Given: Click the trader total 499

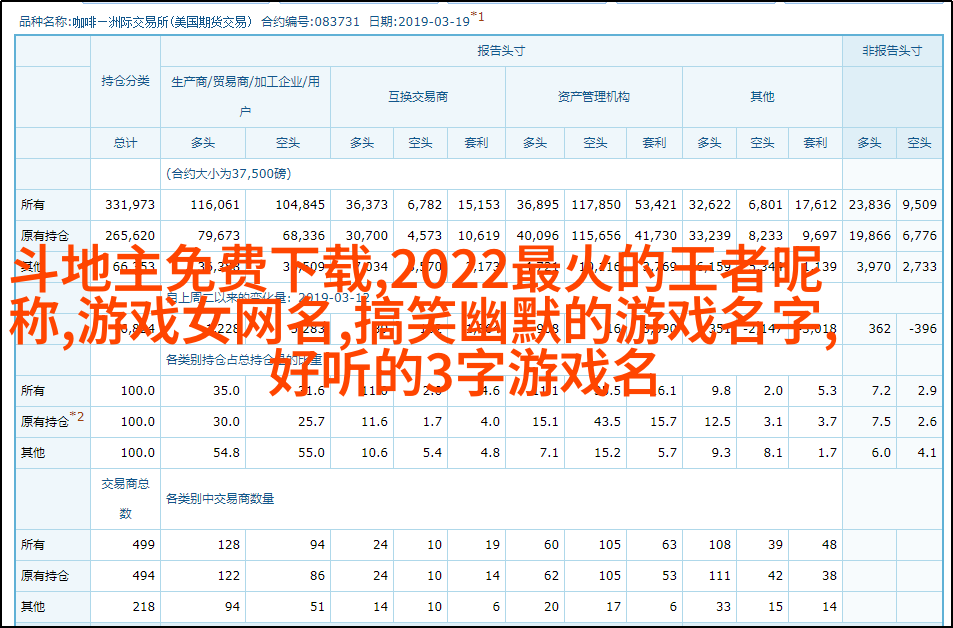Looking at the screenshot, I should coord(143,545).
